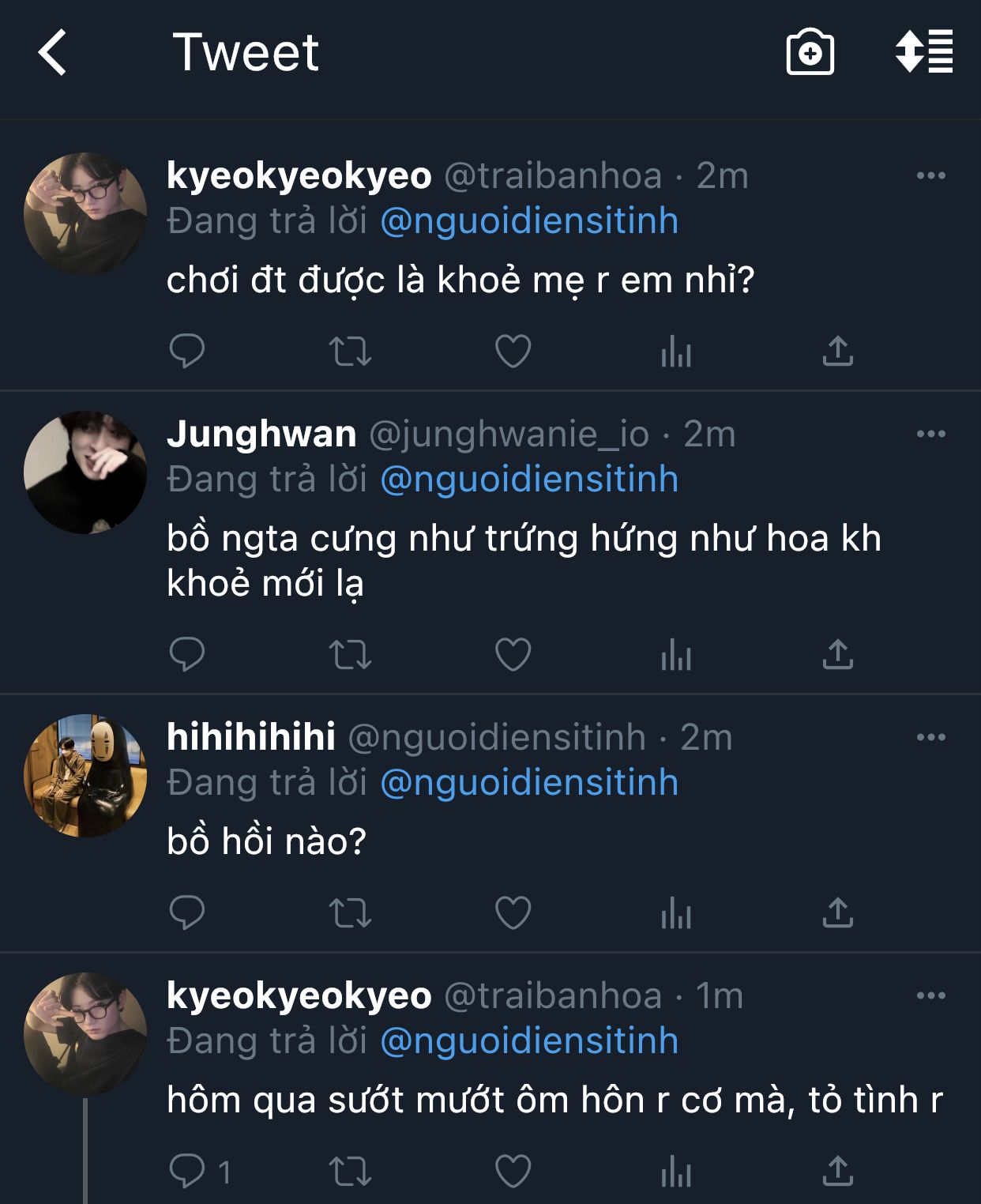Open @nguoidiensitinh mention in first tweet
The image size is (981, 1204).
(x=529, y=221)
